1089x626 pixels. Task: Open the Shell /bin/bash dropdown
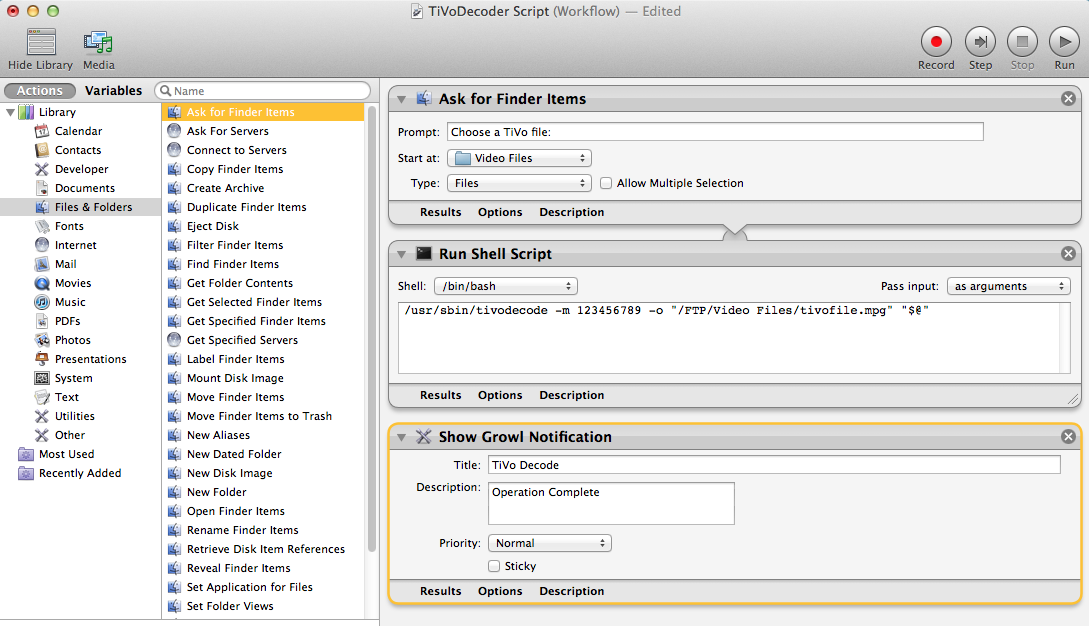[506, 286]
